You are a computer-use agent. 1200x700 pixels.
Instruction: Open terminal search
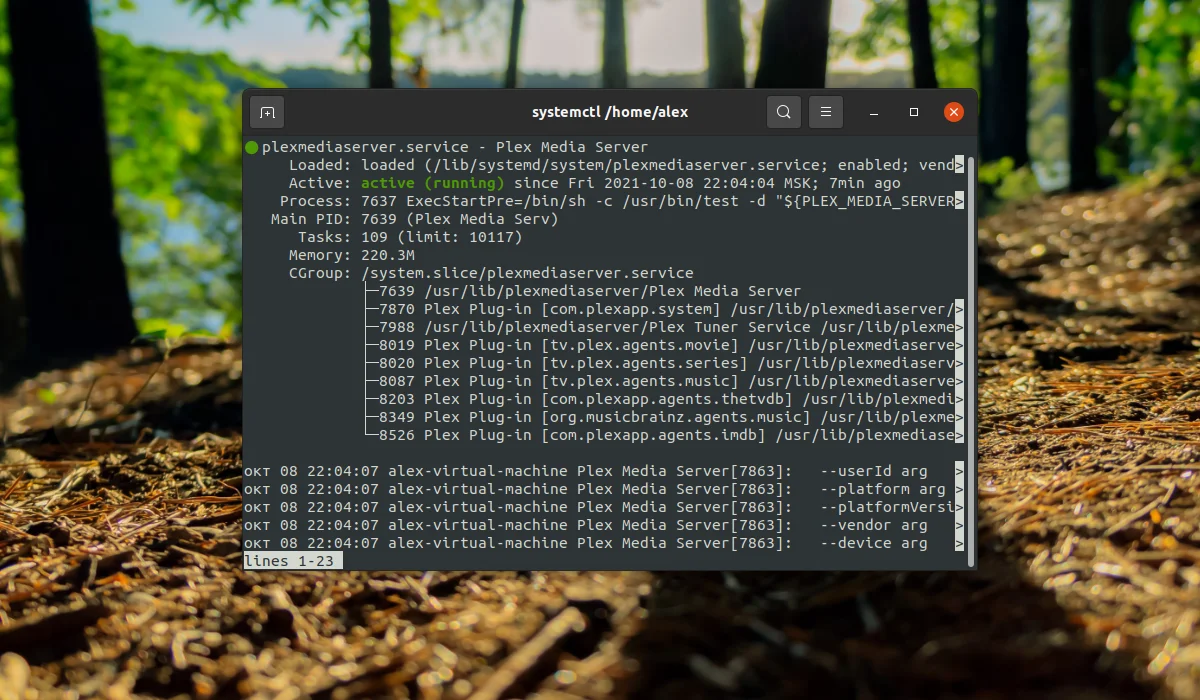[x=784, y=112]
